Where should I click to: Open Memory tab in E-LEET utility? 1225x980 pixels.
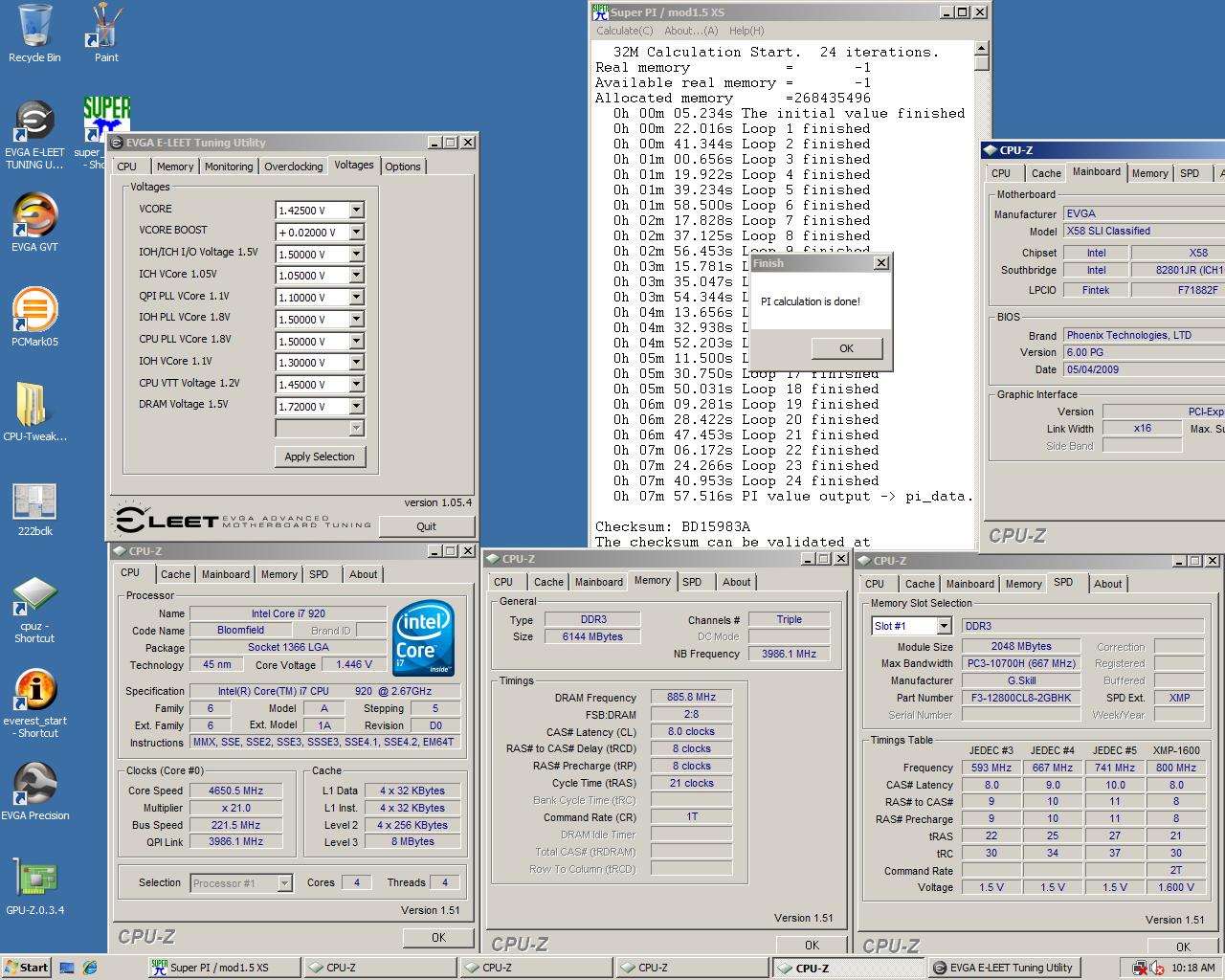(175, 167)
